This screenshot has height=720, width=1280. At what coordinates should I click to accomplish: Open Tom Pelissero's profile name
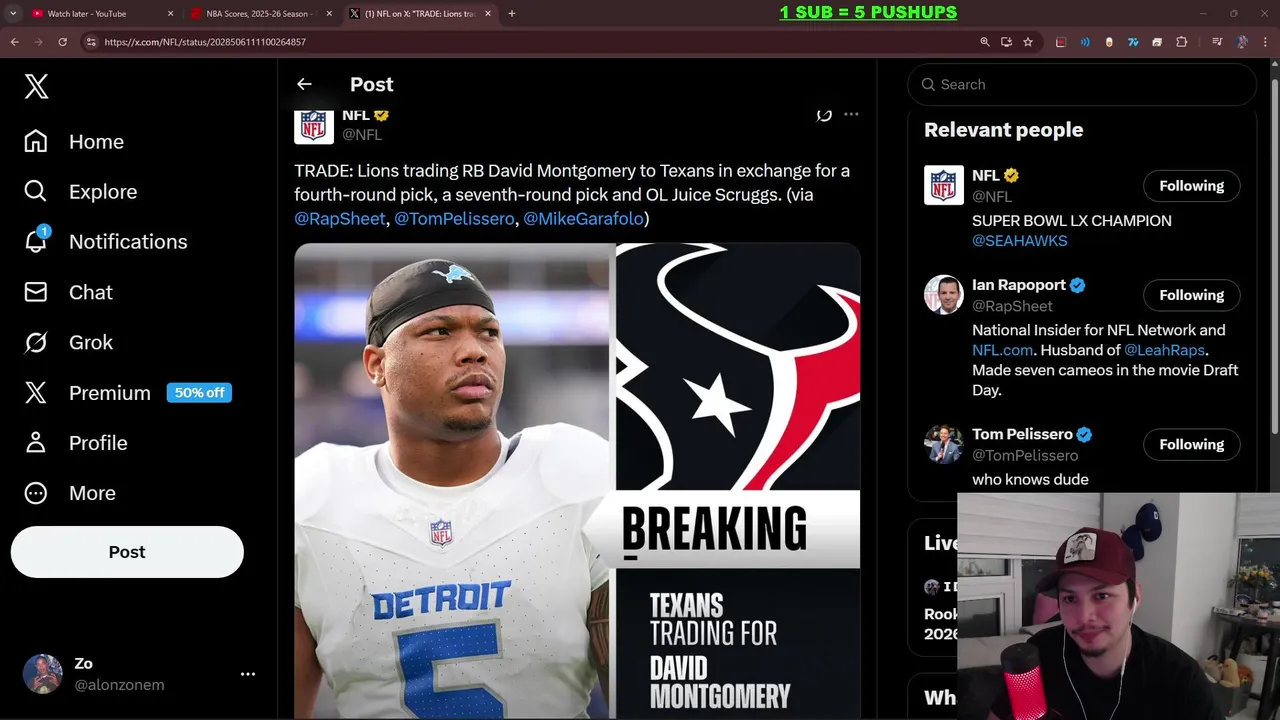click(x=1022, y=434)
